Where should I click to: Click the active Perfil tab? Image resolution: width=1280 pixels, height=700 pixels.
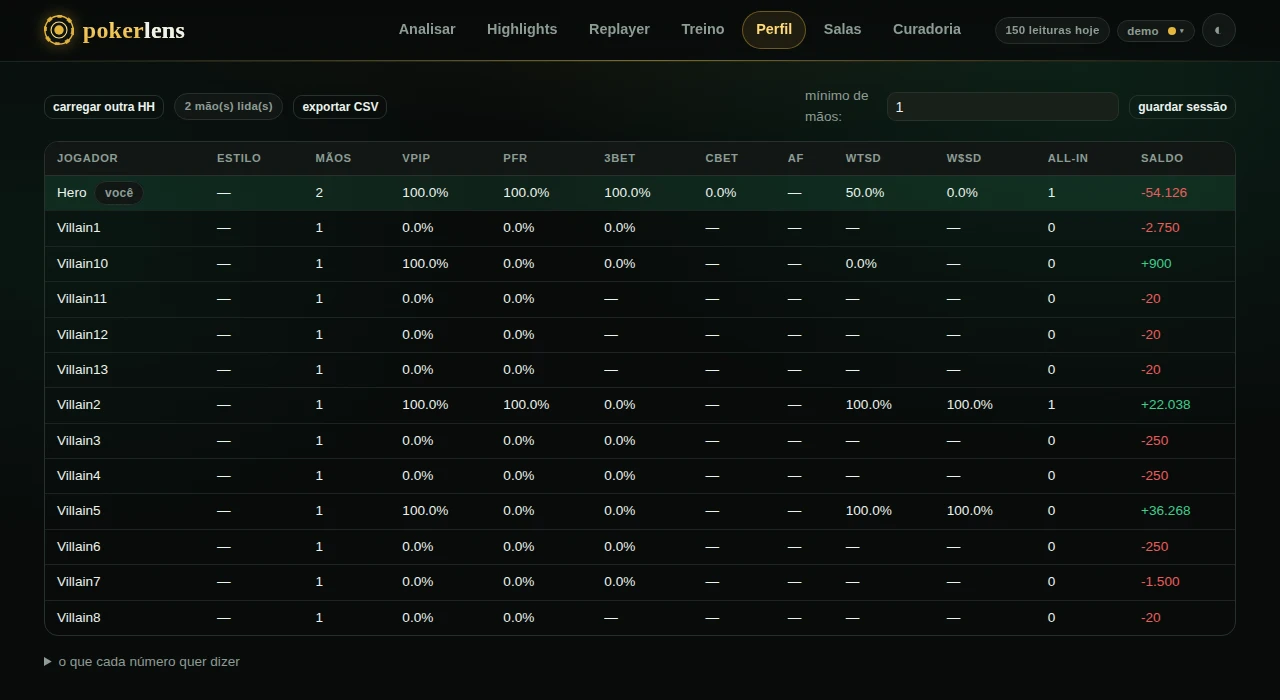tap(774, 30)
